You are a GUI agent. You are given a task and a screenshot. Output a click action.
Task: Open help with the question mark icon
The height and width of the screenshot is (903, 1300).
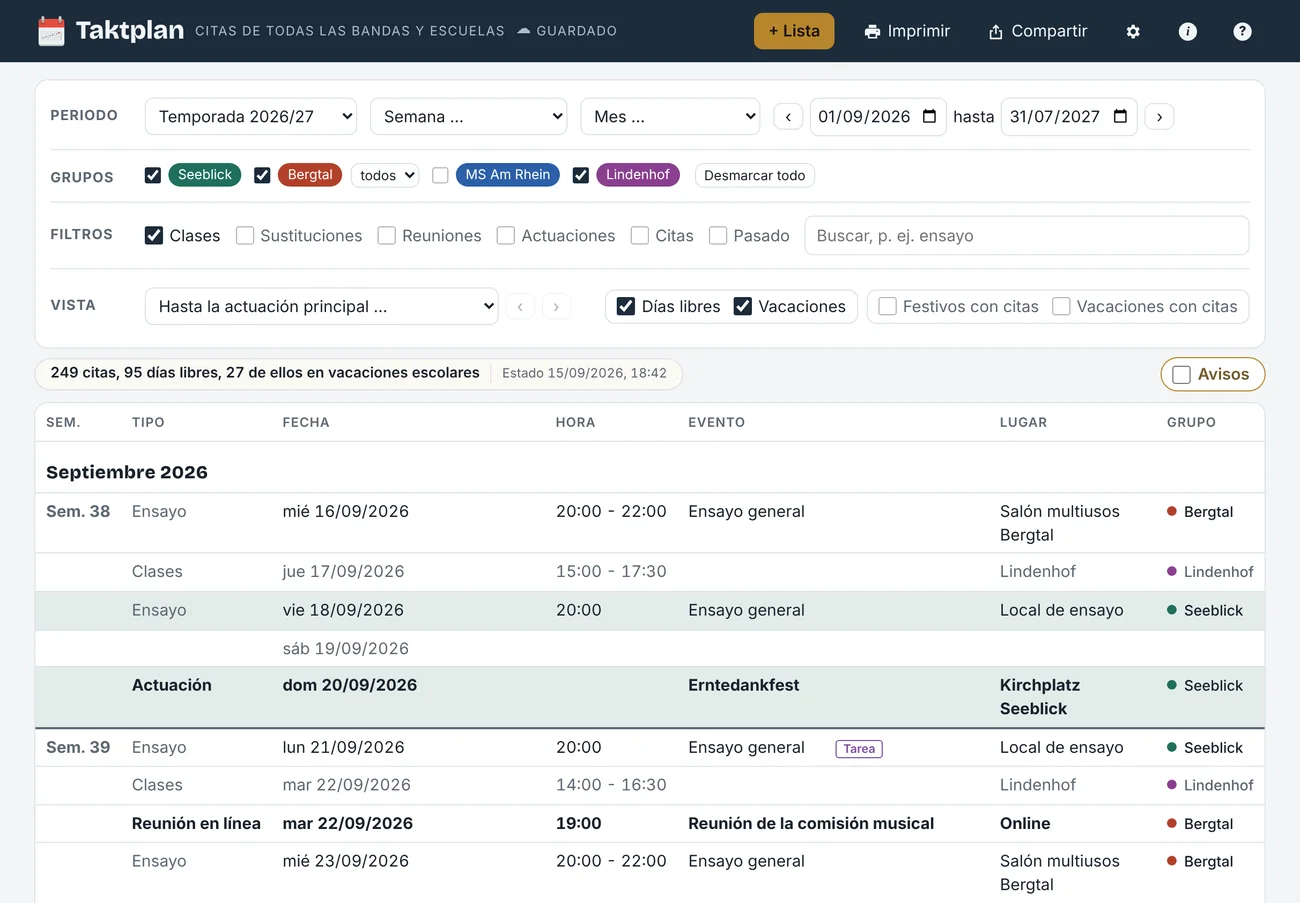click(1242, 31)
